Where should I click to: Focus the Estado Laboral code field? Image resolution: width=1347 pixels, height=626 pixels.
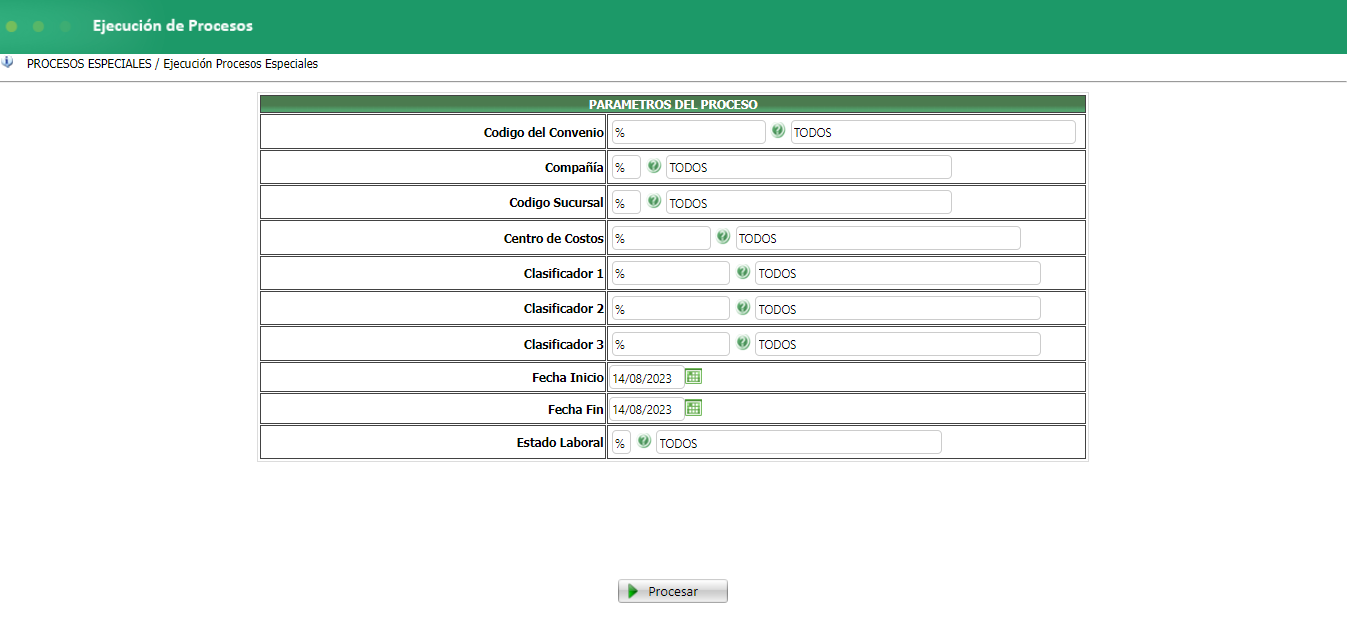[621, 442]
